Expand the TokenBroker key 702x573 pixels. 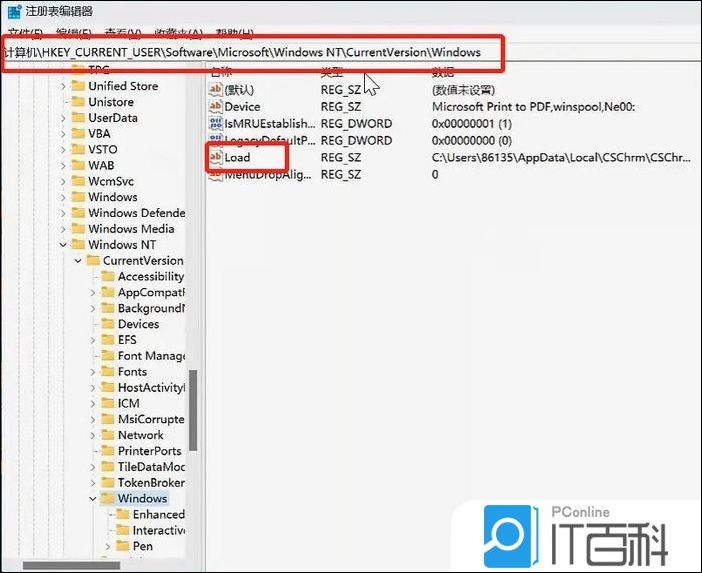93,483
